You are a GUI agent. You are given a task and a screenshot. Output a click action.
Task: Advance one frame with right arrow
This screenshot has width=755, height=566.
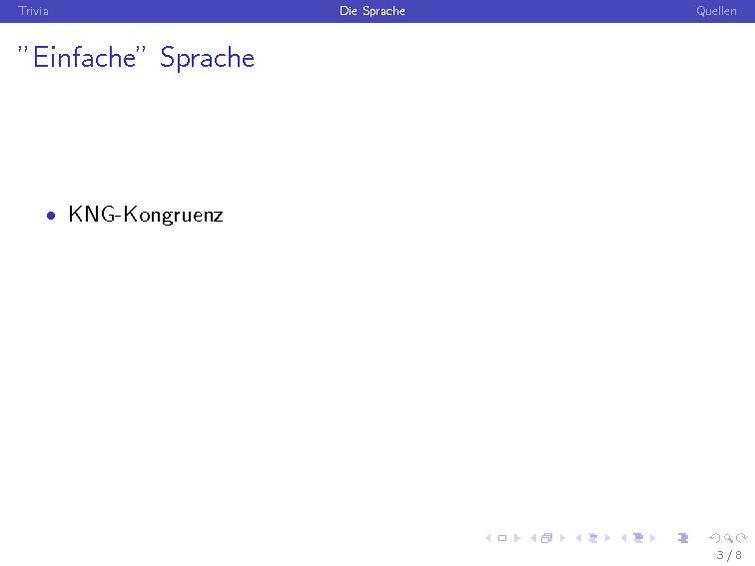(x=562, y=538)
